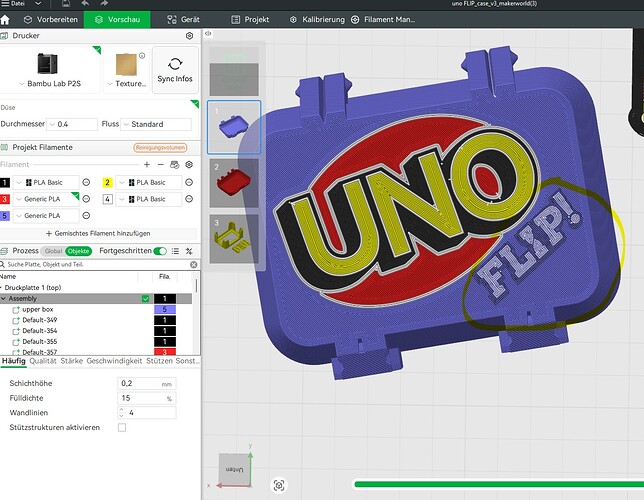Click the Schichthöhe value field
The height and width of the screenshot is (500, 644).
[147, 384]
